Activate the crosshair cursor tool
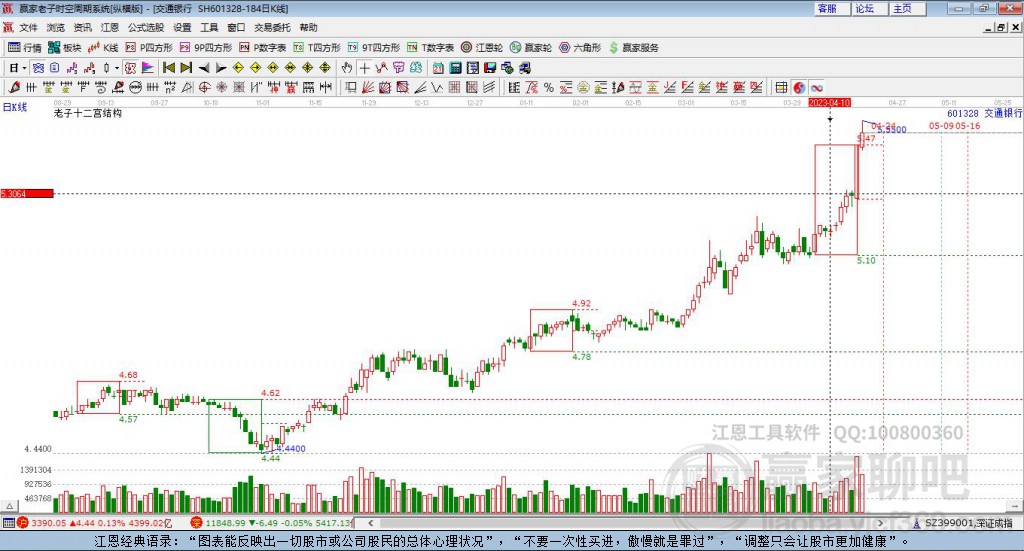 364,68
